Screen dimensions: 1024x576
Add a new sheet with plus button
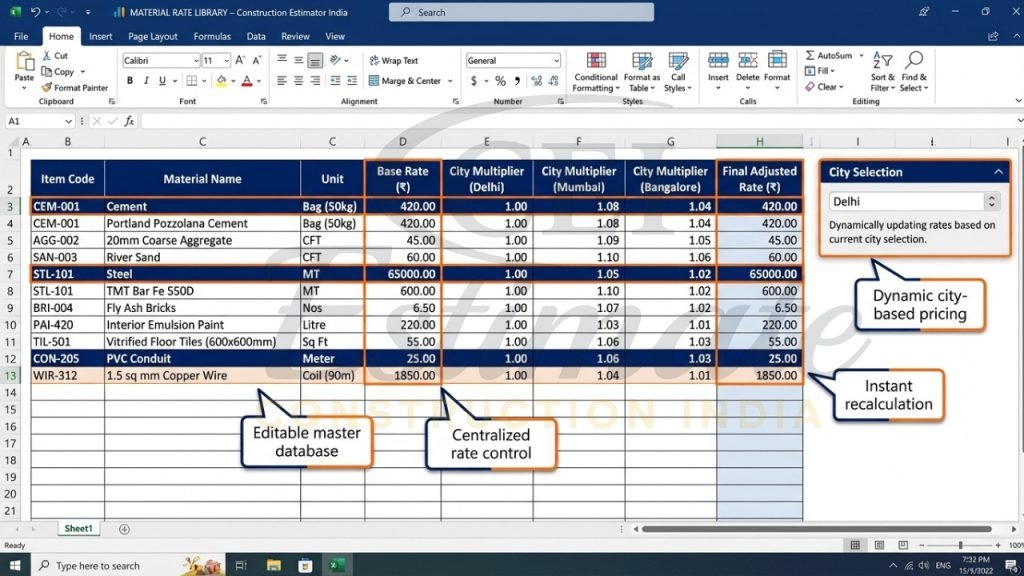(x=124, y=529)
